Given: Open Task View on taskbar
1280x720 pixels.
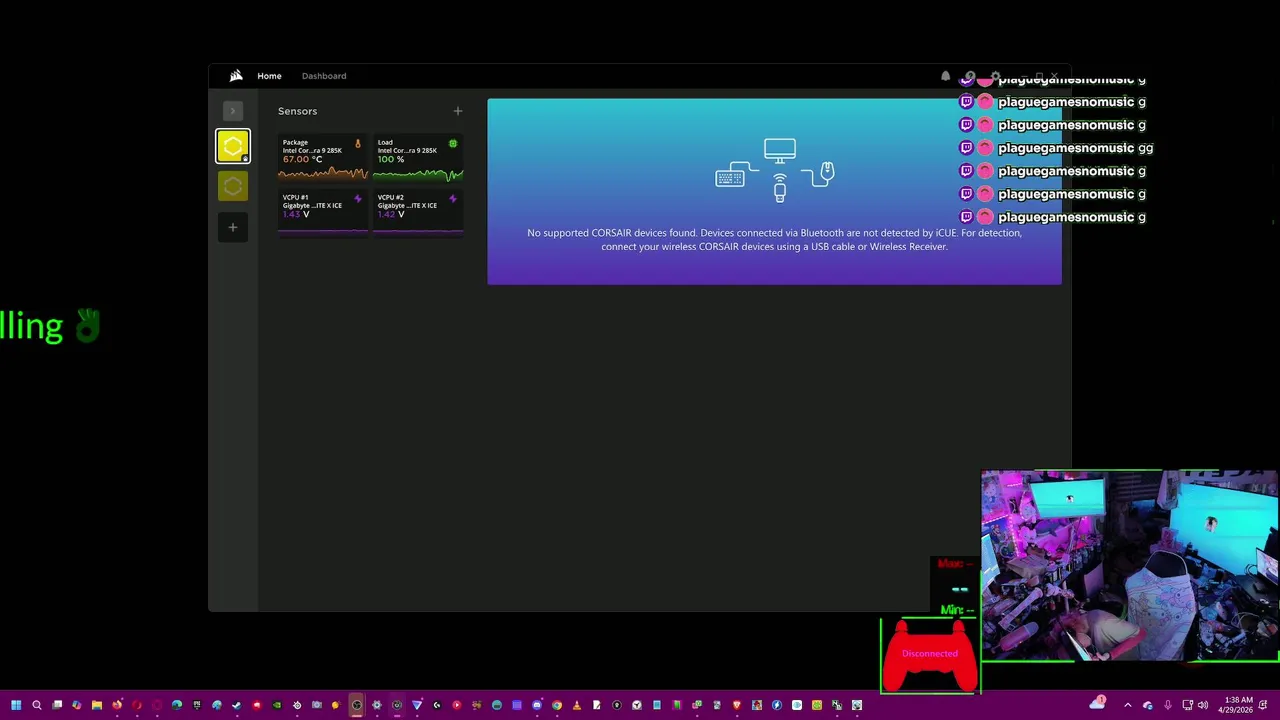Looking at the screenshot, I should pos(57,705).
